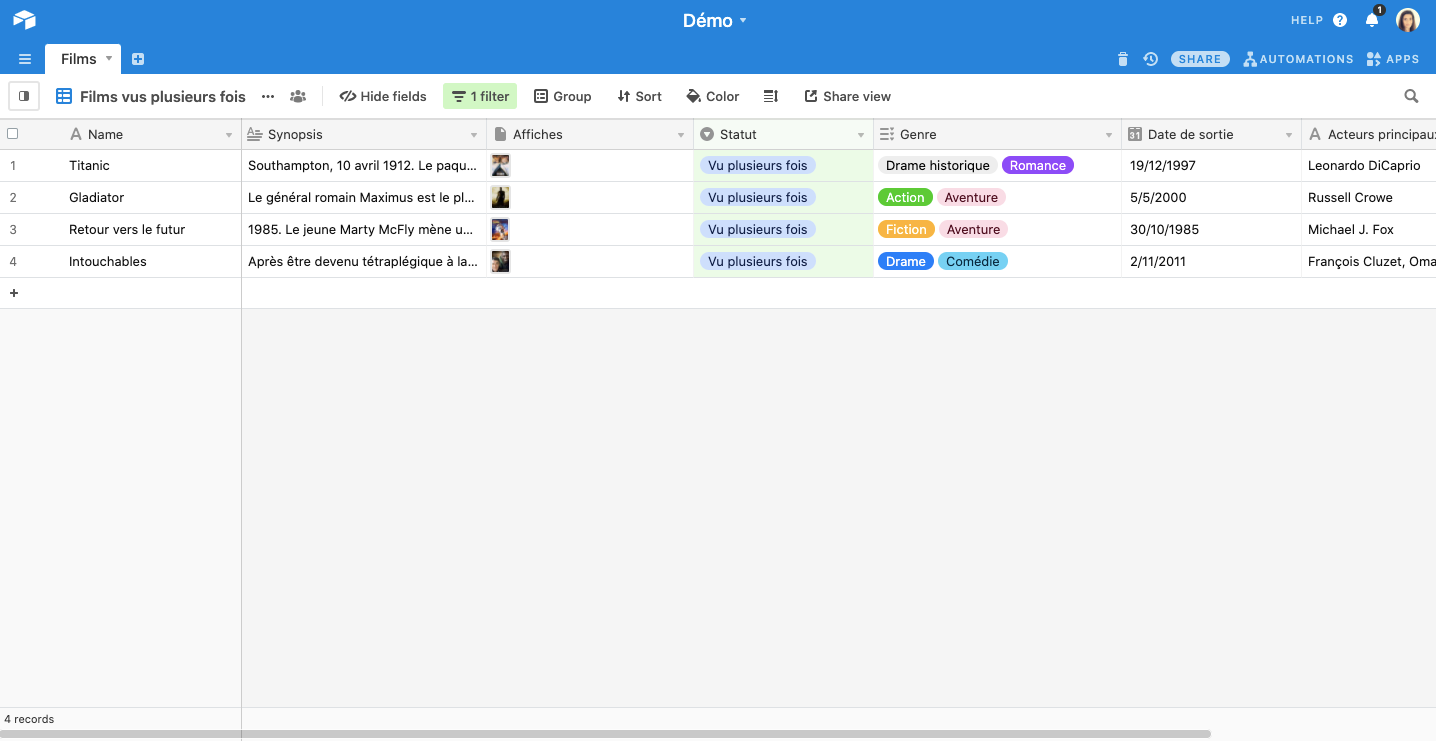Open the Films tab dropdown arrow

tap(107, 59)
